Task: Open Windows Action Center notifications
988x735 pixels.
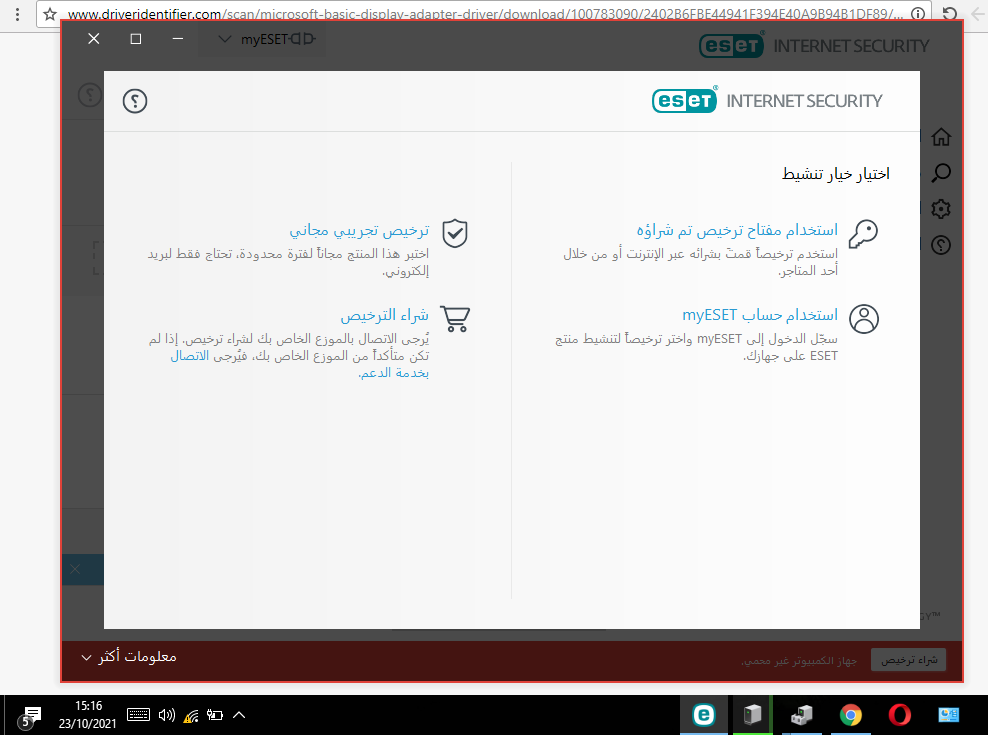Action: click(29, 716)
